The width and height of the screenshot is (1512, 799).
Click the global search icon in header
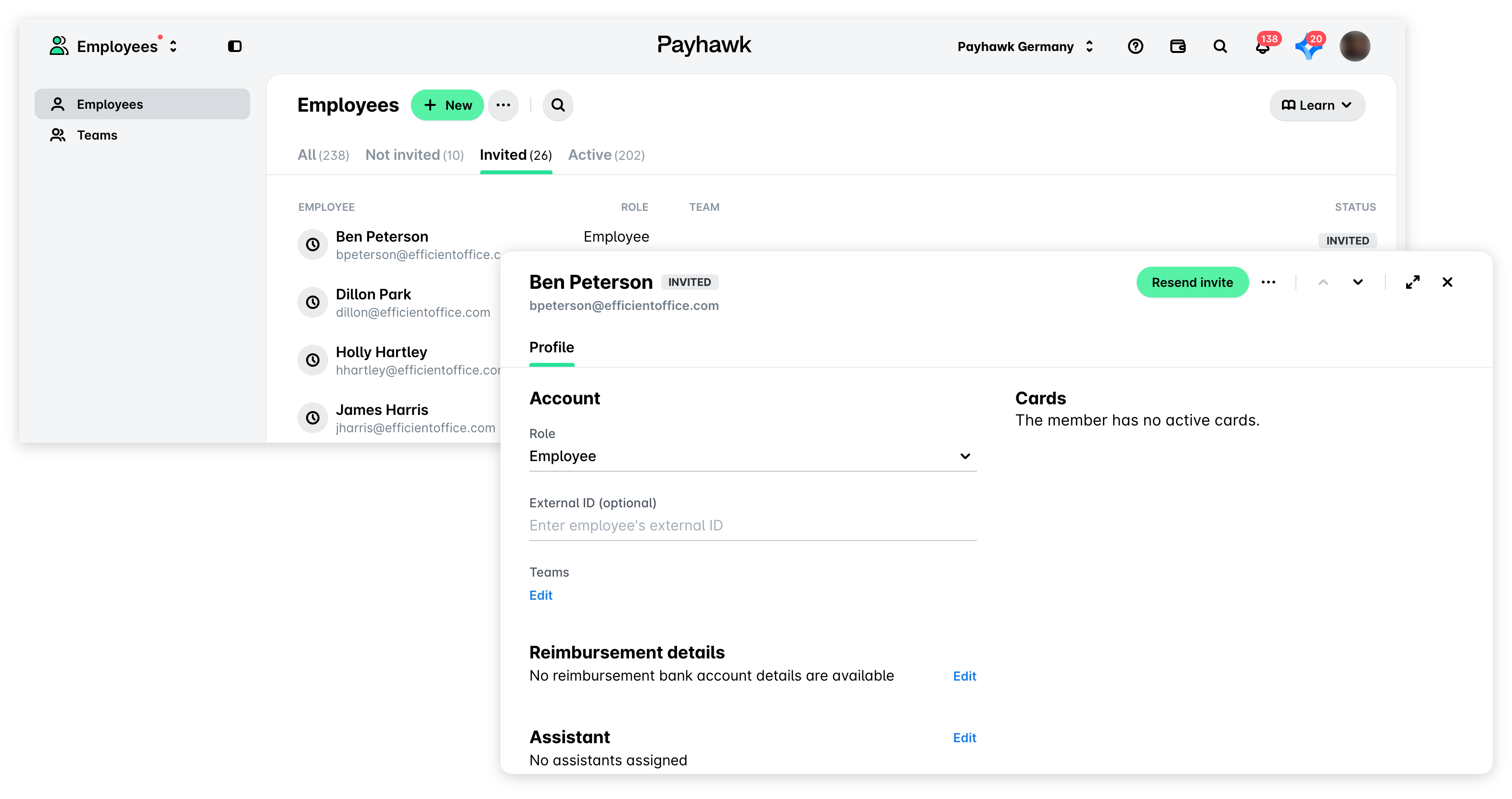click(x=1220, y=46)
